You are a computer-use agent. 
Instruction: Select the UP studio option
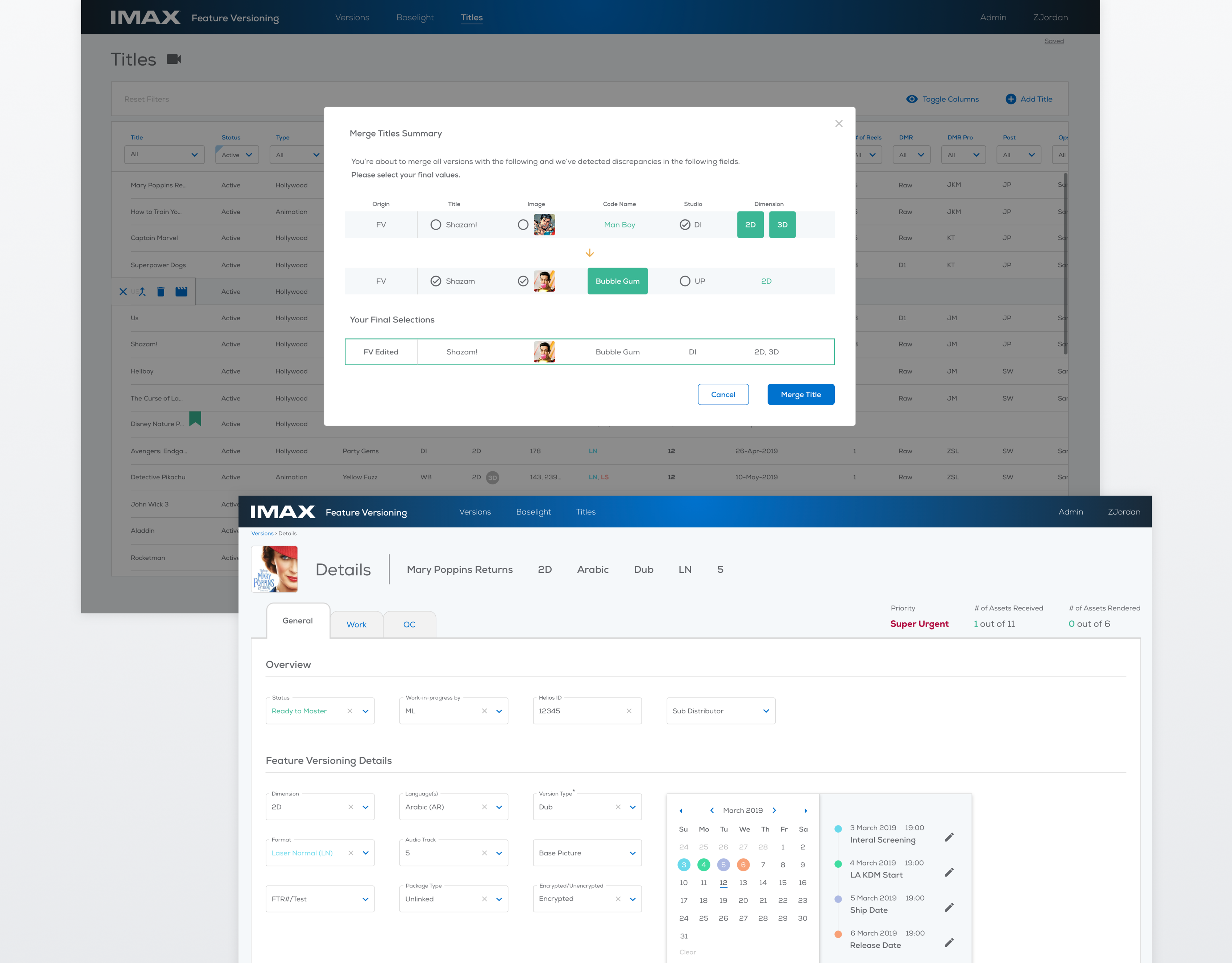[685, 281]
